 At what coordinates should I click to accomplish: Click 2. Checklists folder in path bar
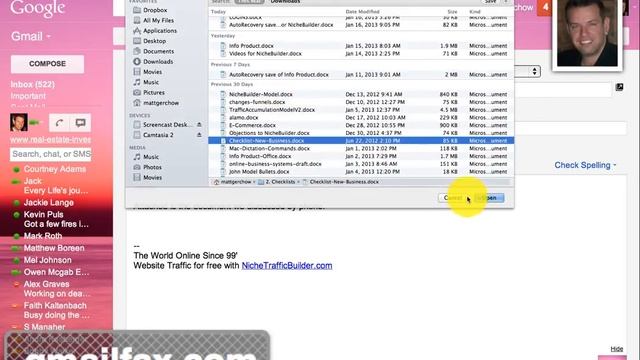[x=276, y=182]
